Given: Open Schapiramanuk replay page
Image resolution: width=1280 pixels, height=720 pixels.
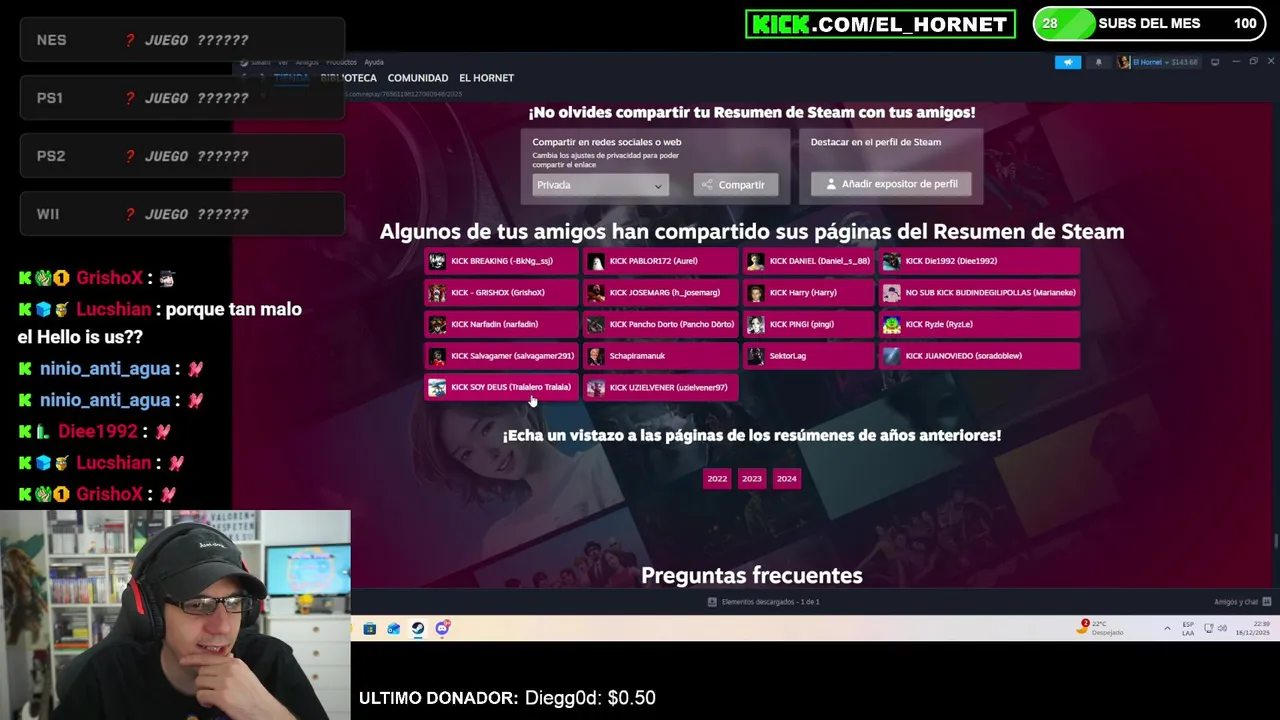Looking at the screenshot, I should (x=660, y=356).
